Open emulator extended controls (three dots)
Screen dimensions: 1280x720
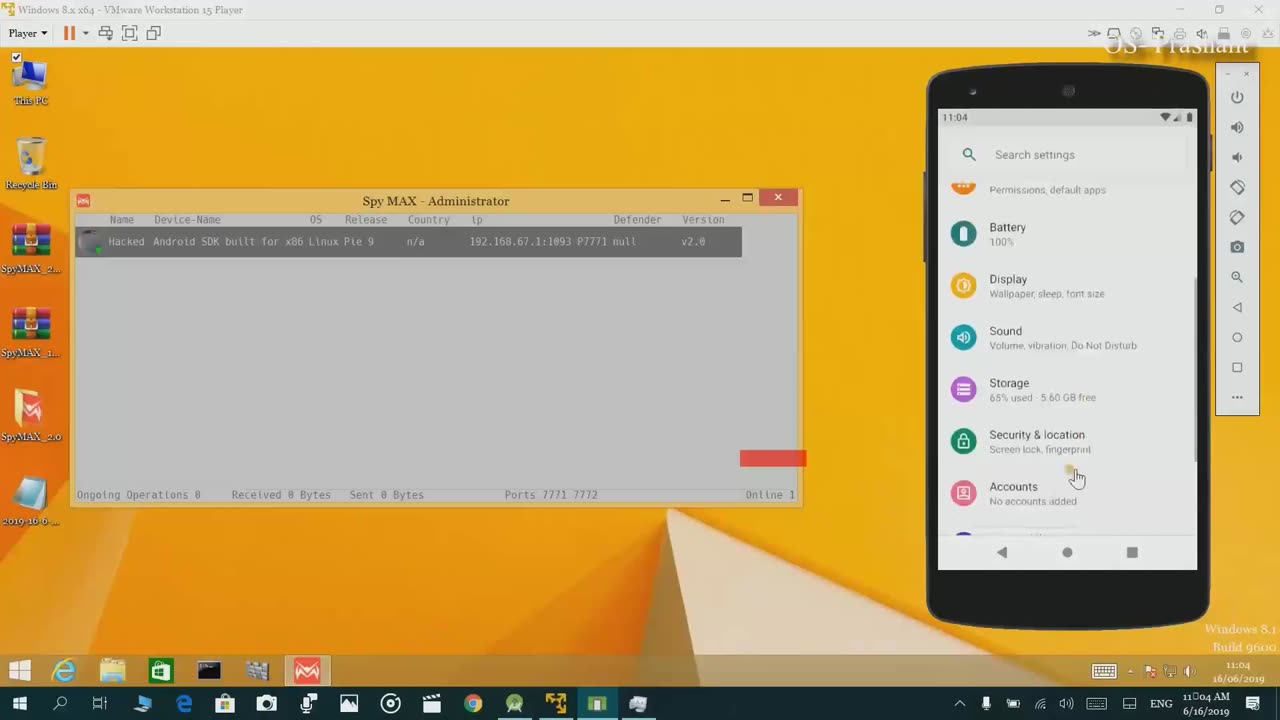pyautogui.click(x=1237, y=397)
